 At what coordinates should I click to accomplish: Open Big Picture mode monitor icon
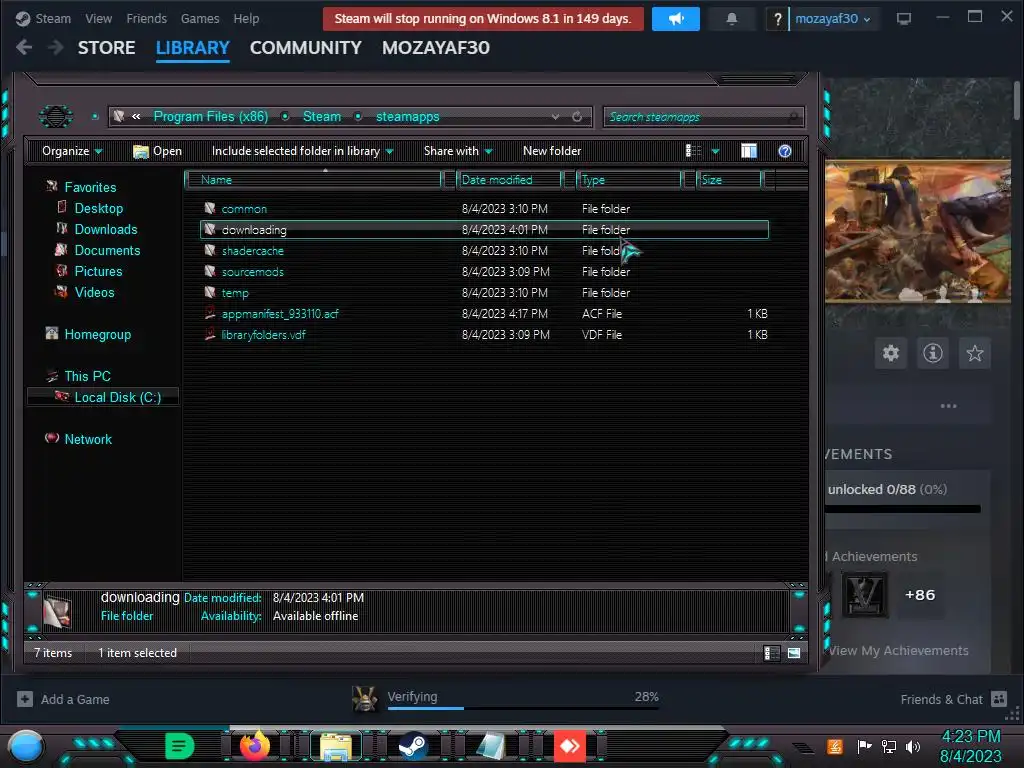pyautogui.click(x=904, y=19)
